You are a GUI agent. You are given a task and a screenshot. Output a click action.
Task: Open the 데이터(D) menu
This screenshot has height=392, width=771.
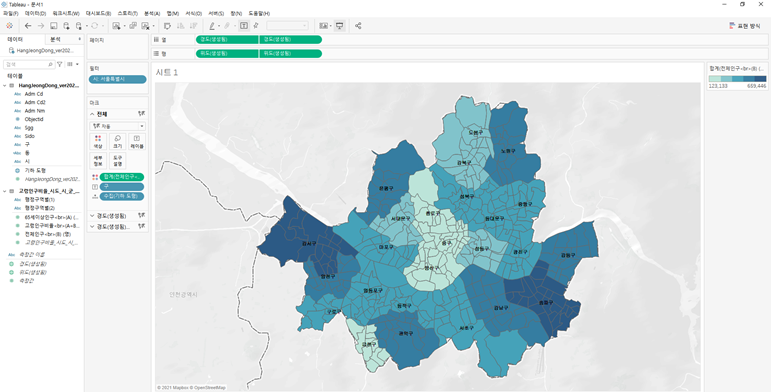click(x=35, y=13)
